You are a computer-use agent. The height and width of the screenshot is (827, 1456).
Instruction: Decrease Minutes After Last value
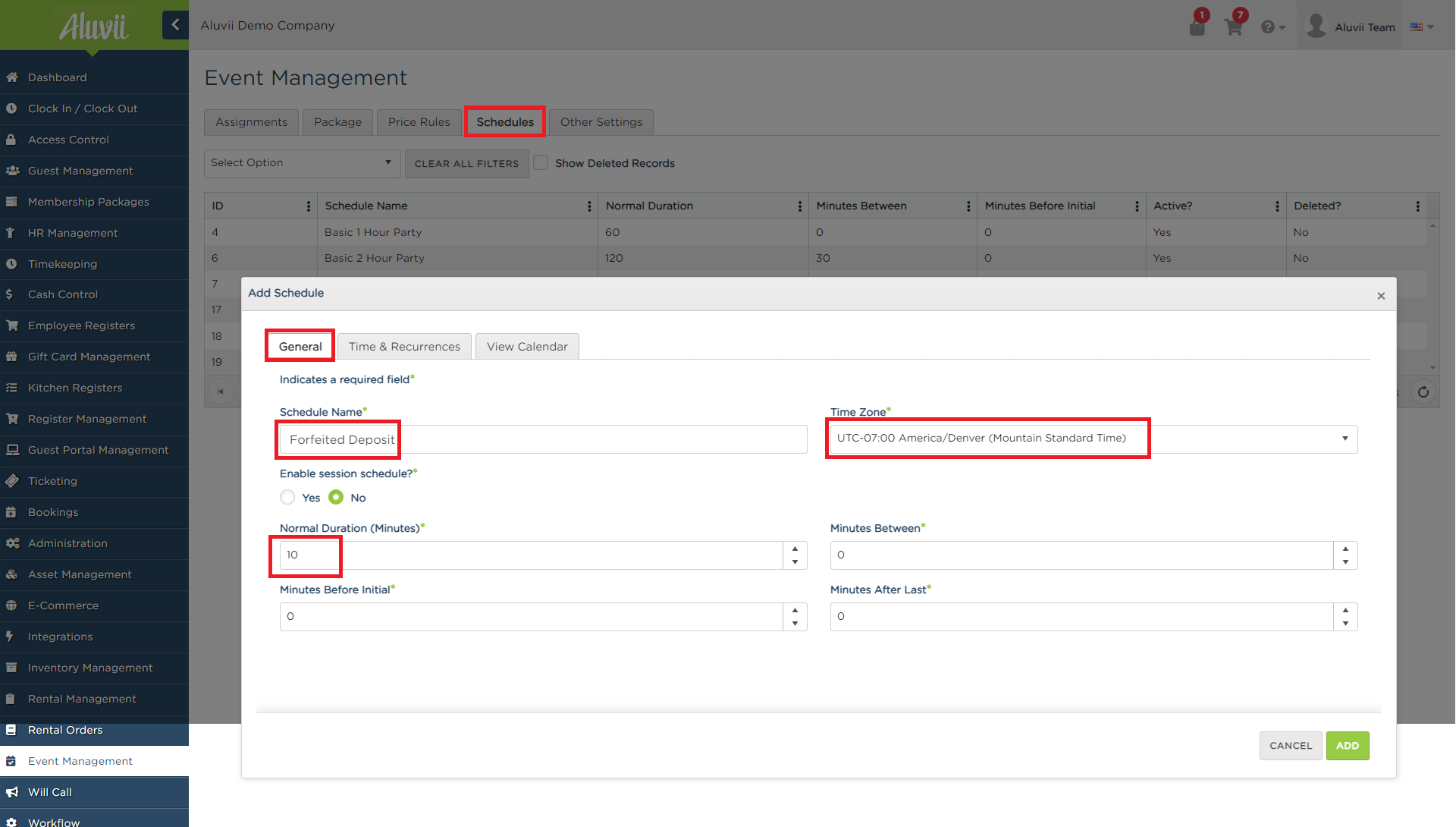[x=1345, y=624]
